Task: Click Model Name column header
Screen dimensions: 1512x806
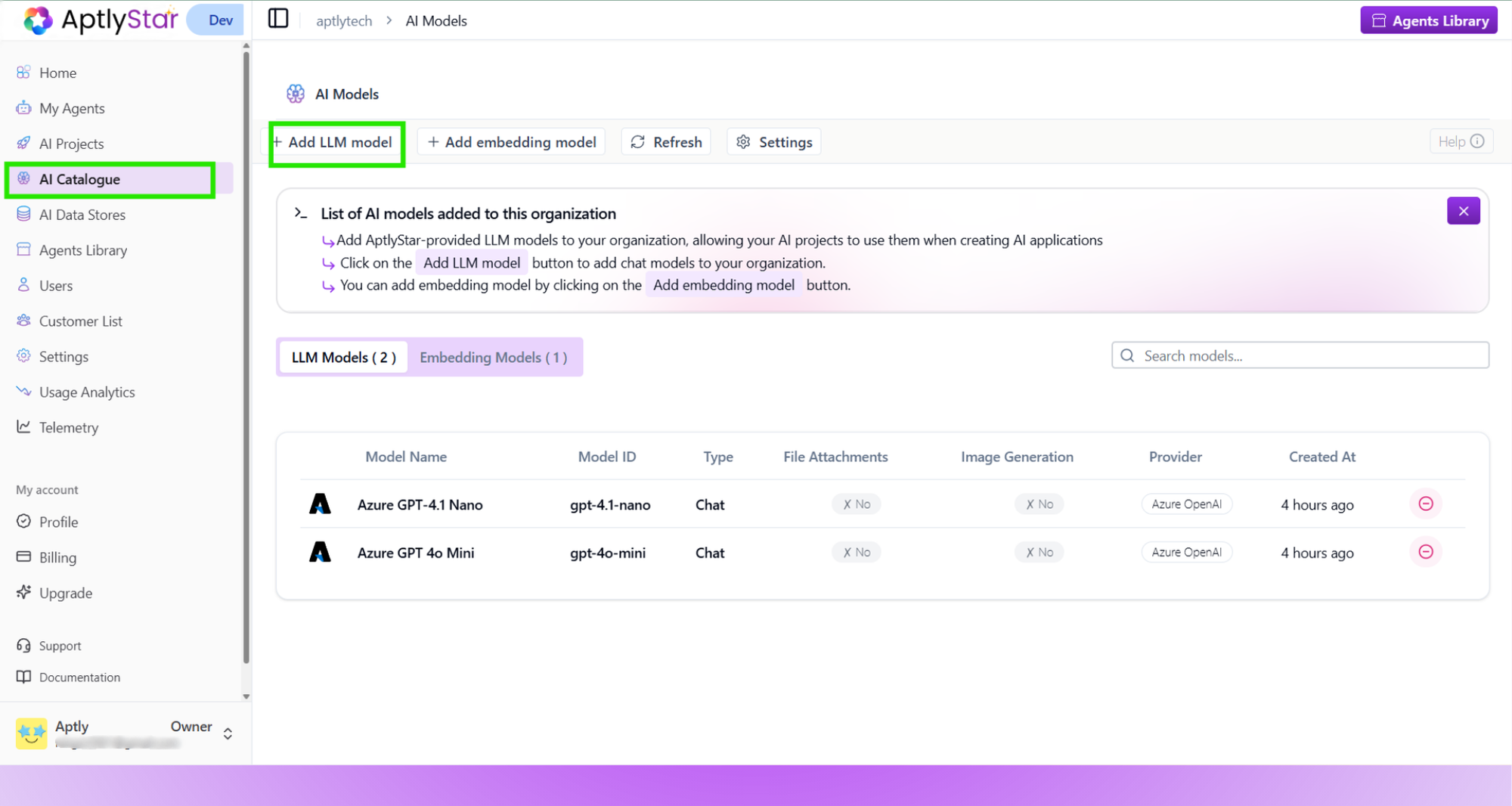Action: tap(406, 457)
